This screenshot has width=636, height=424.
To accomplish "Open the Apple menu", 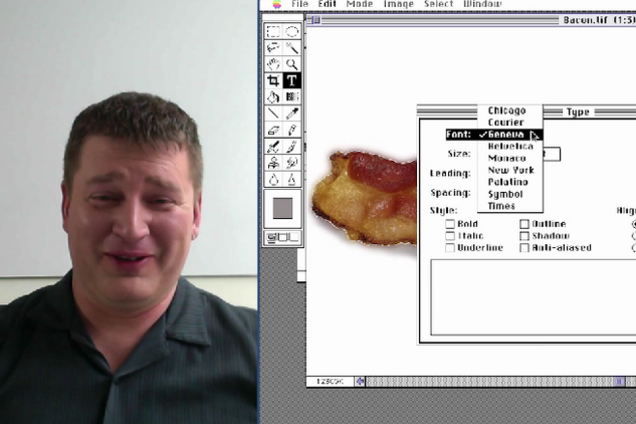I will [x=275, y=5].
